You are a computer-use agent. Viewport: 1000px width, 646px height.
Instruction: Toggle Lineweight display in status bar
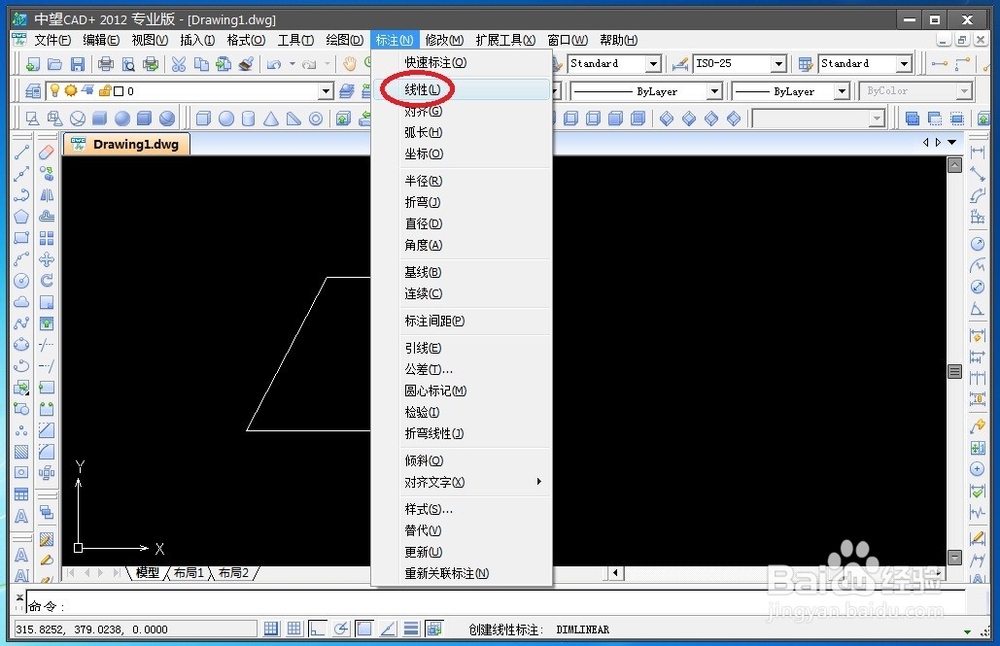pos(411,629)
